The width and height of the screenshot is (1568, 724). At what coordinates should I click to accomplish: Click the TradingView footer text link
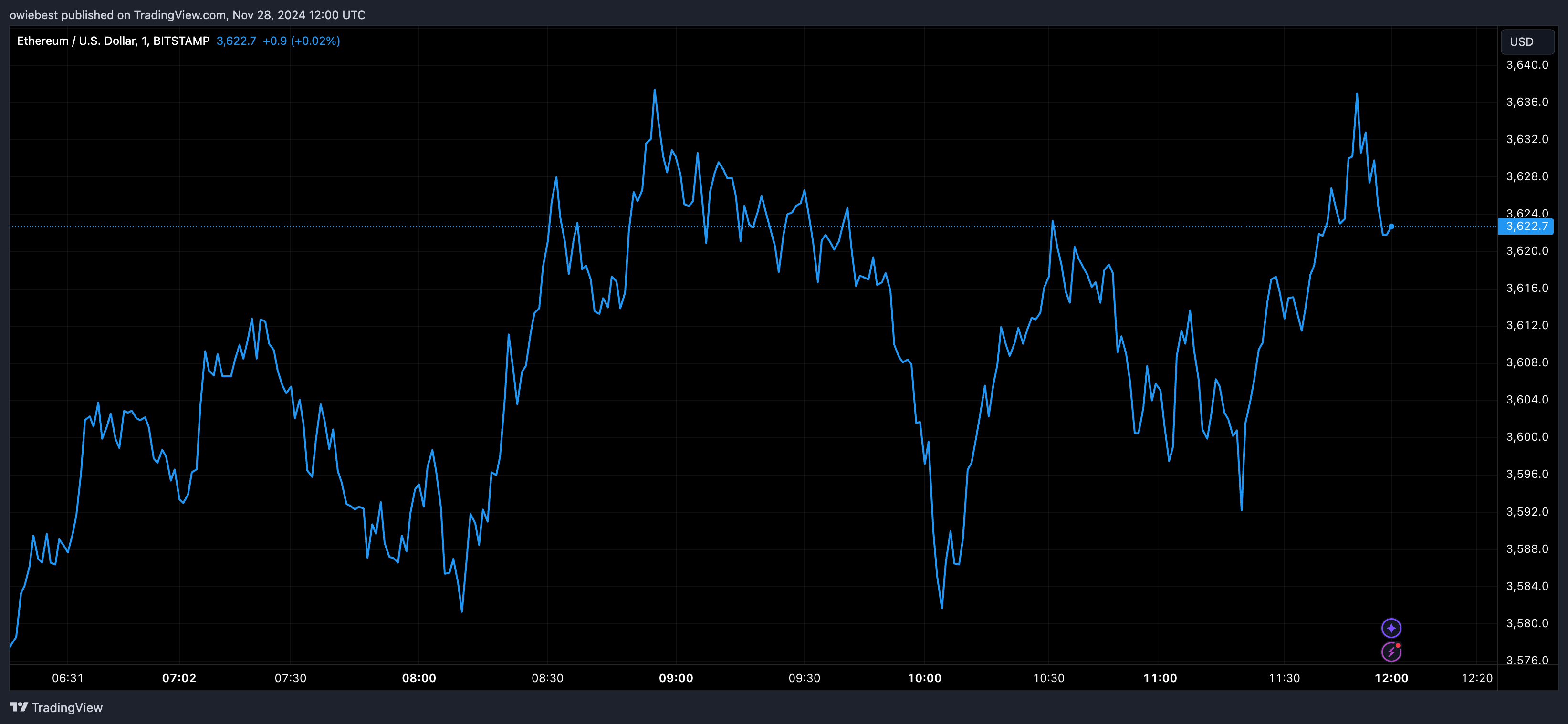[x=67, y=708]
